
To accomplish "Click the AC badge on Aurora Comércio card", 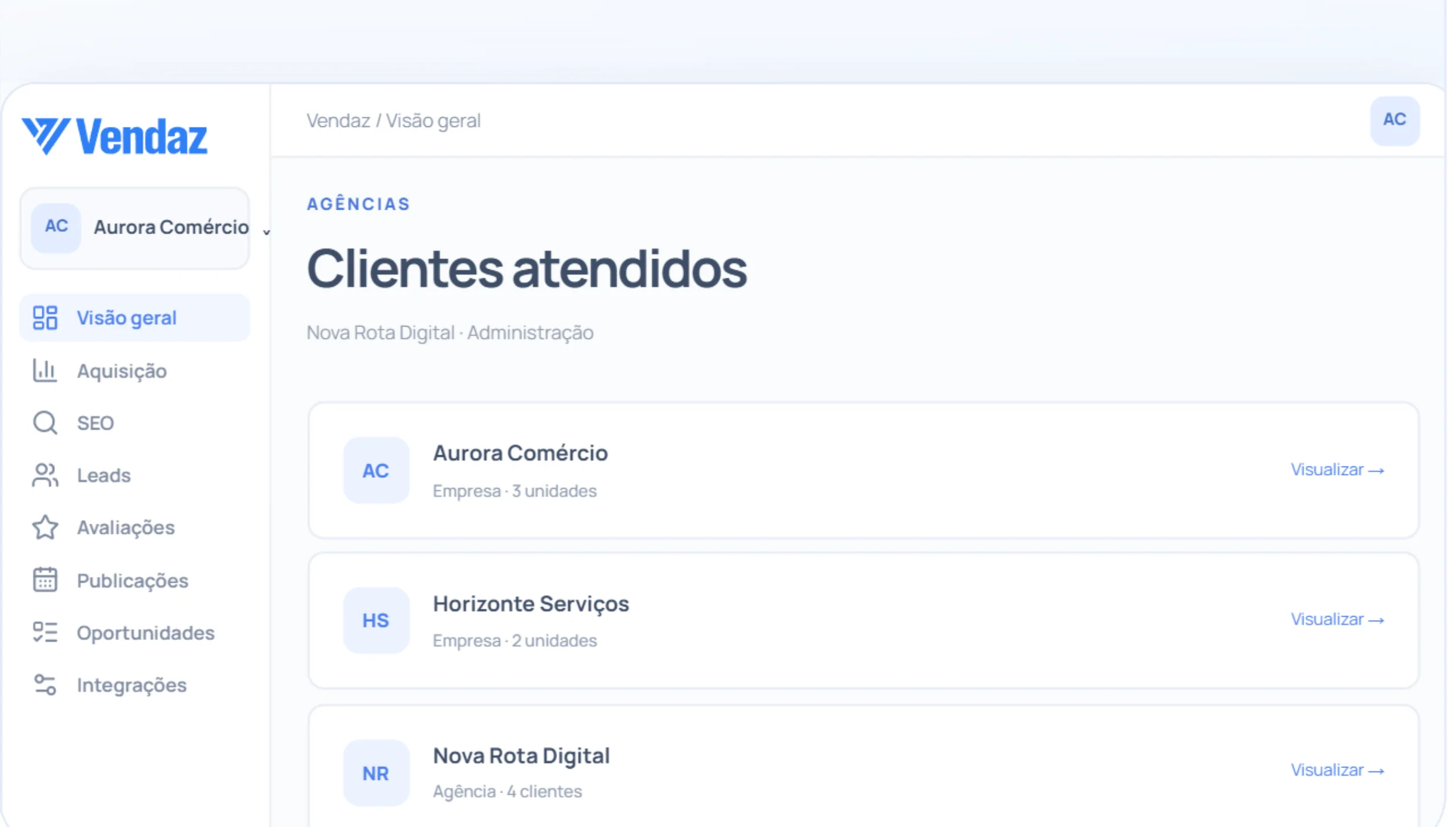I will [376, 470].
